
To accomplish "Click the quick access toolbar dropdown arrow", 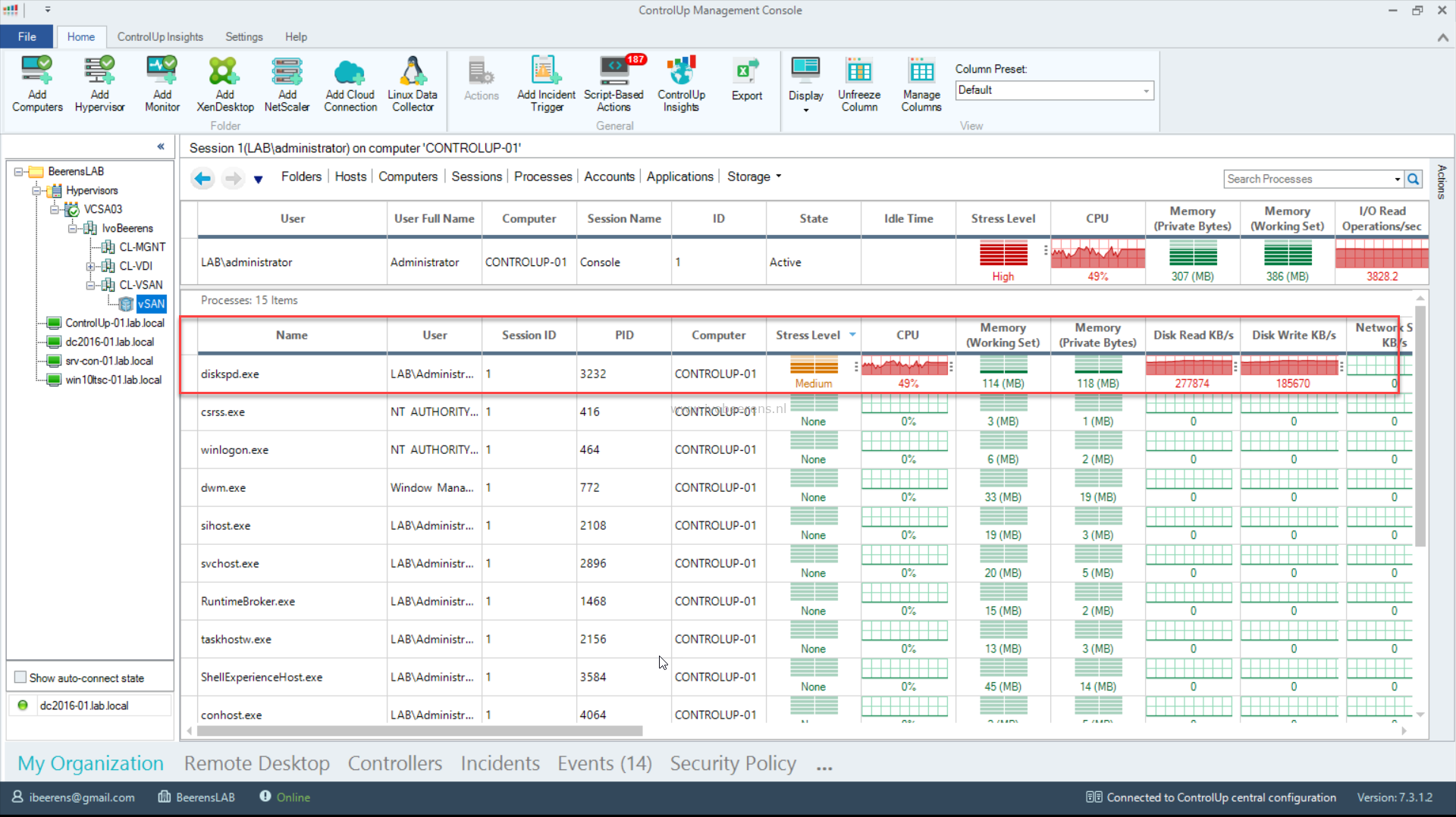I will tap(48, 10).
